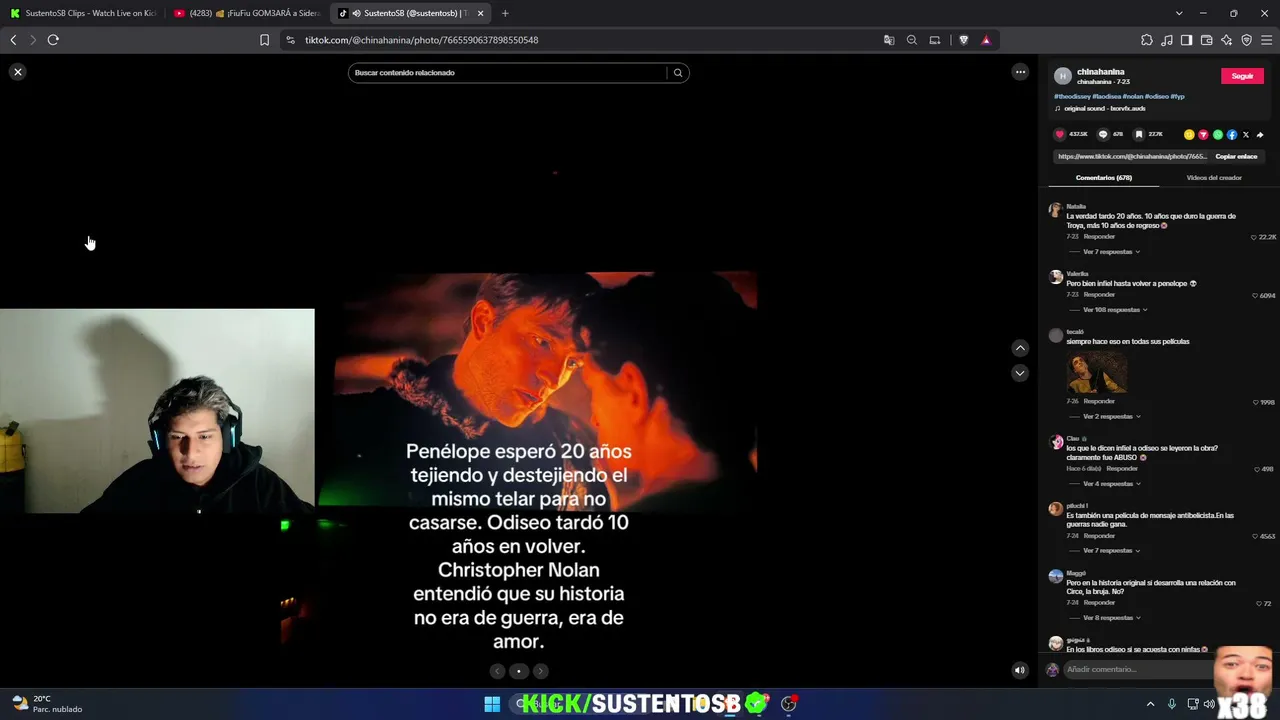Show previous photo in slideshow
1280x720 pixels.
(x=497, y=671)
